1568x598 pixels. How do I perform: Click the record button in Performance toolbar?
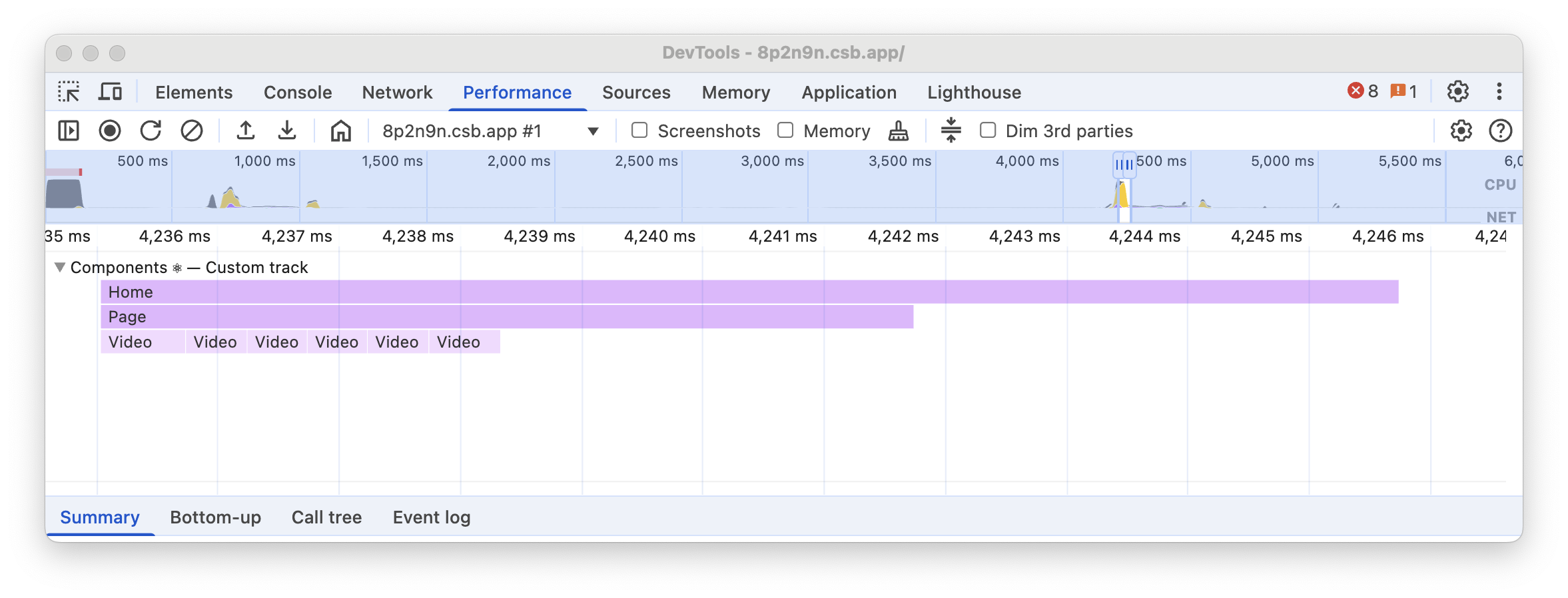[x=110, y=131]
